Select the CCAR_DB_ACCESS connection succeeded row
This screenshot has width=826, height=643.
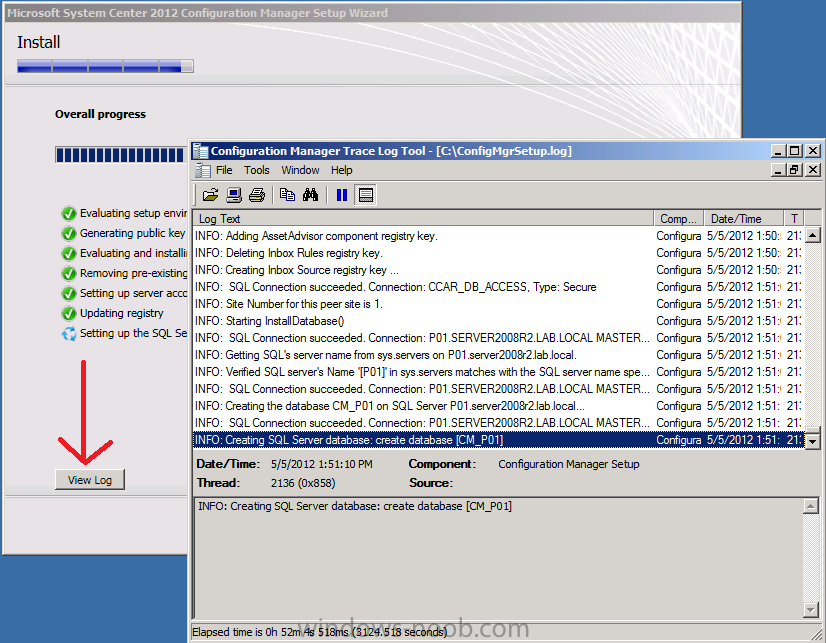coord(499,287)
